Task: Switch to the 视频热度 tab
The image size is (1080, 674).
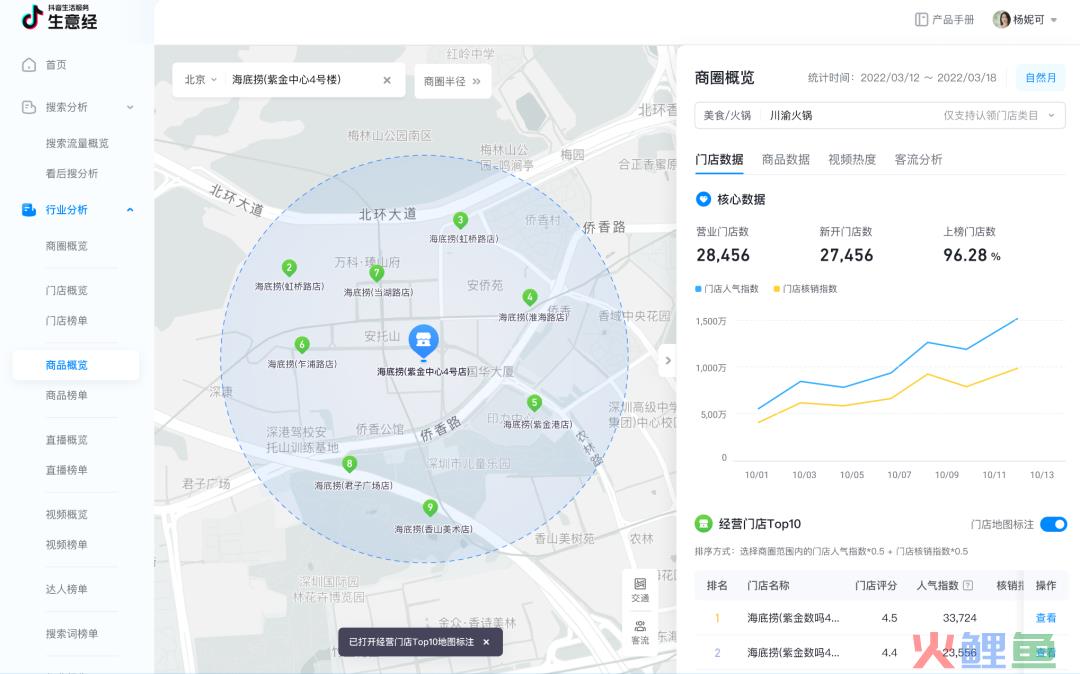Action: point(852,160)
